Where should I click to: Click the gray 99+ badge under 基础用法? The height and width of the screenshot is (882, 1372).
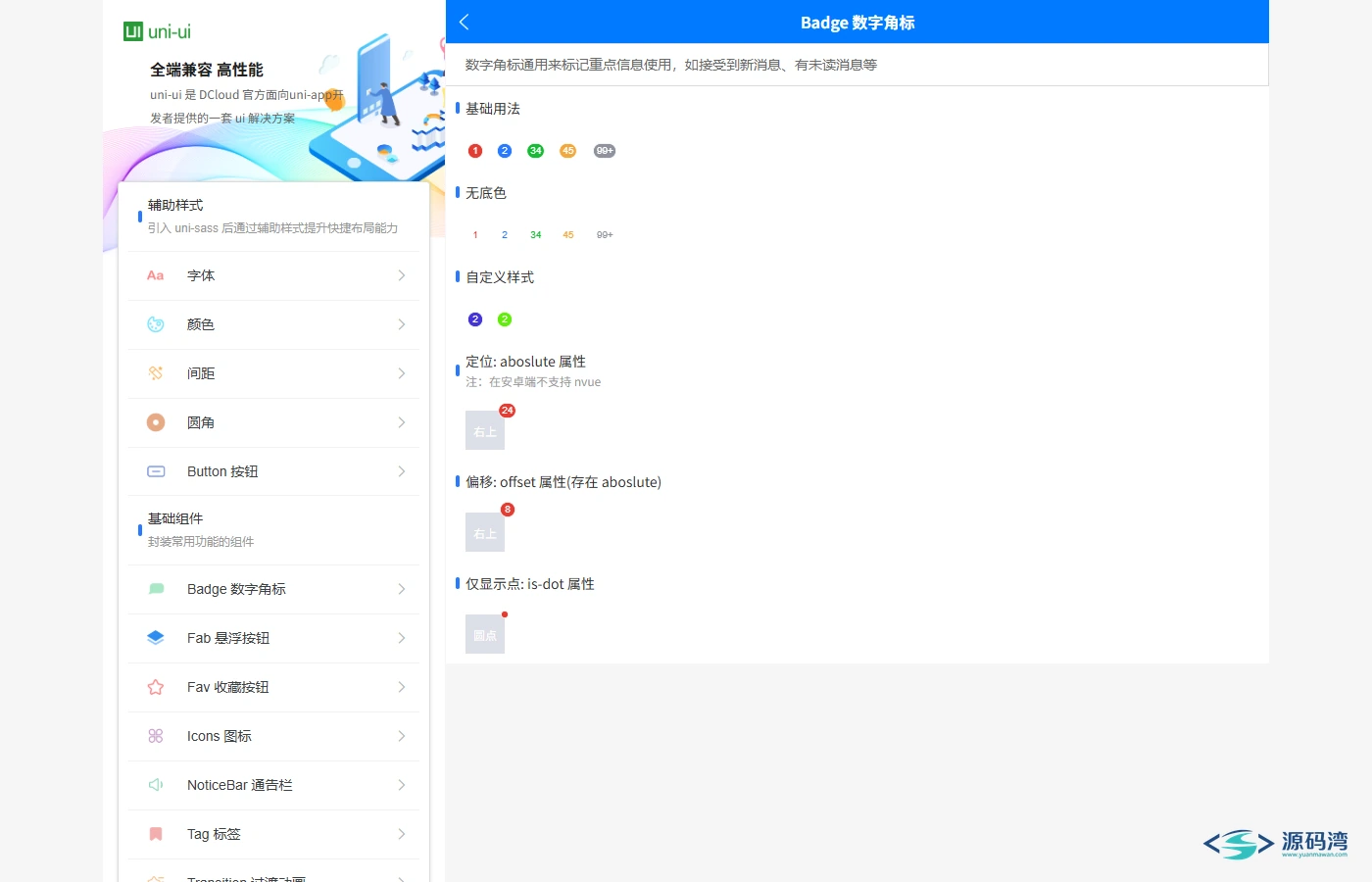click(605, 151)
